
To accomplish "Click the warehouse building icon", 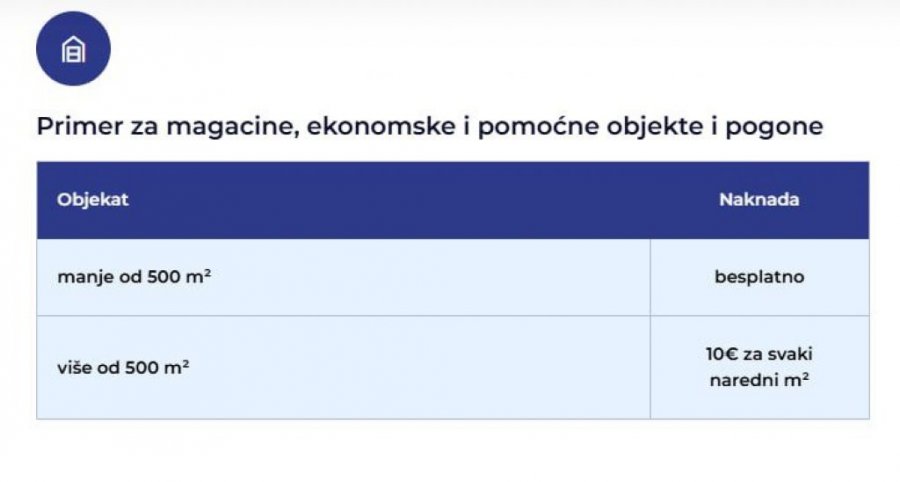I will [73, 48].
